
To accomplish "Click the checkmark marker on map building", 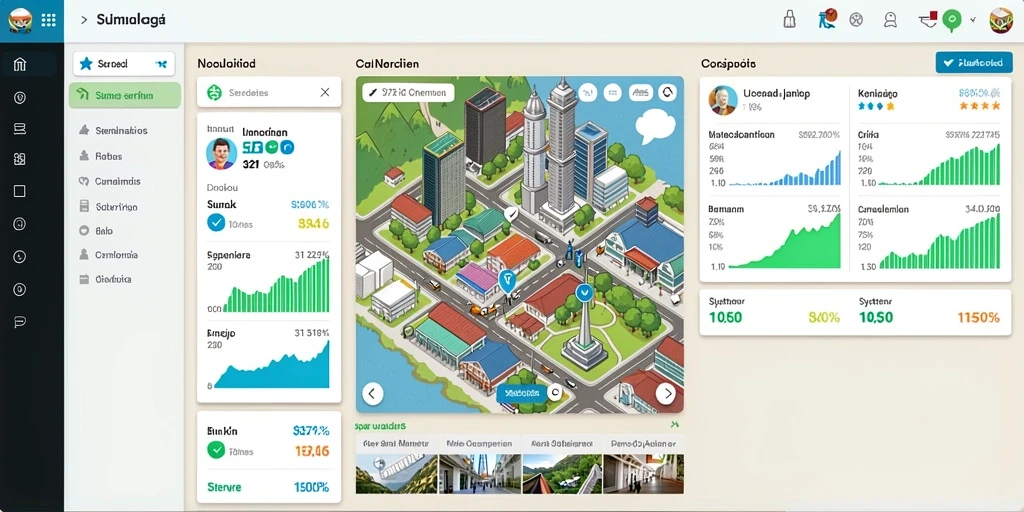I will pos(511,214).
